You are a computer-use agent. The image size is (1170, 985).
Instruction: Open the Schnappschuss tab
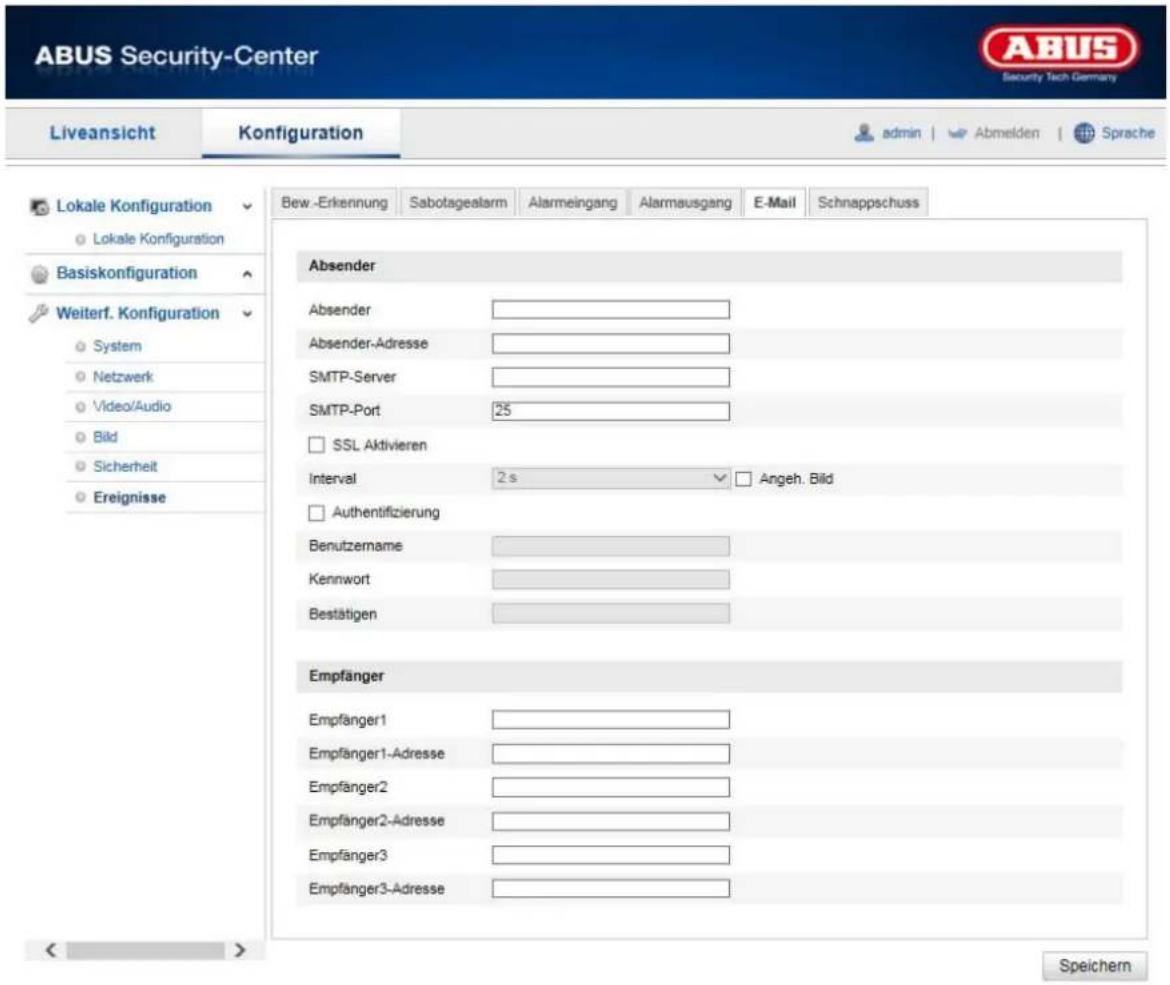click(868, 203)
